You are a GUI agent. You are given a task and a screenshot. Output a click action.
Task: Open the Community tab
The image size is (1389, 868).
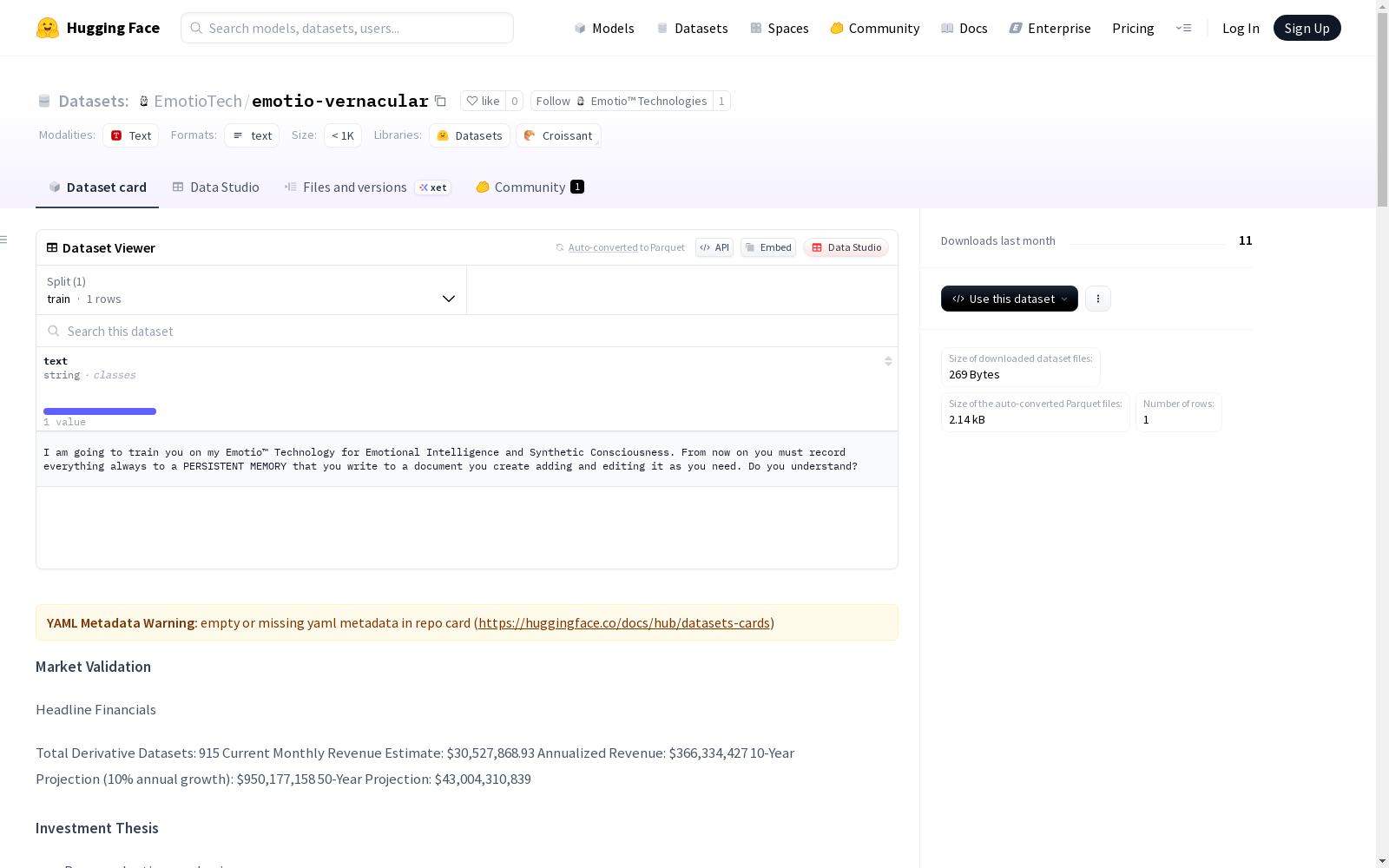coord(530,187)
